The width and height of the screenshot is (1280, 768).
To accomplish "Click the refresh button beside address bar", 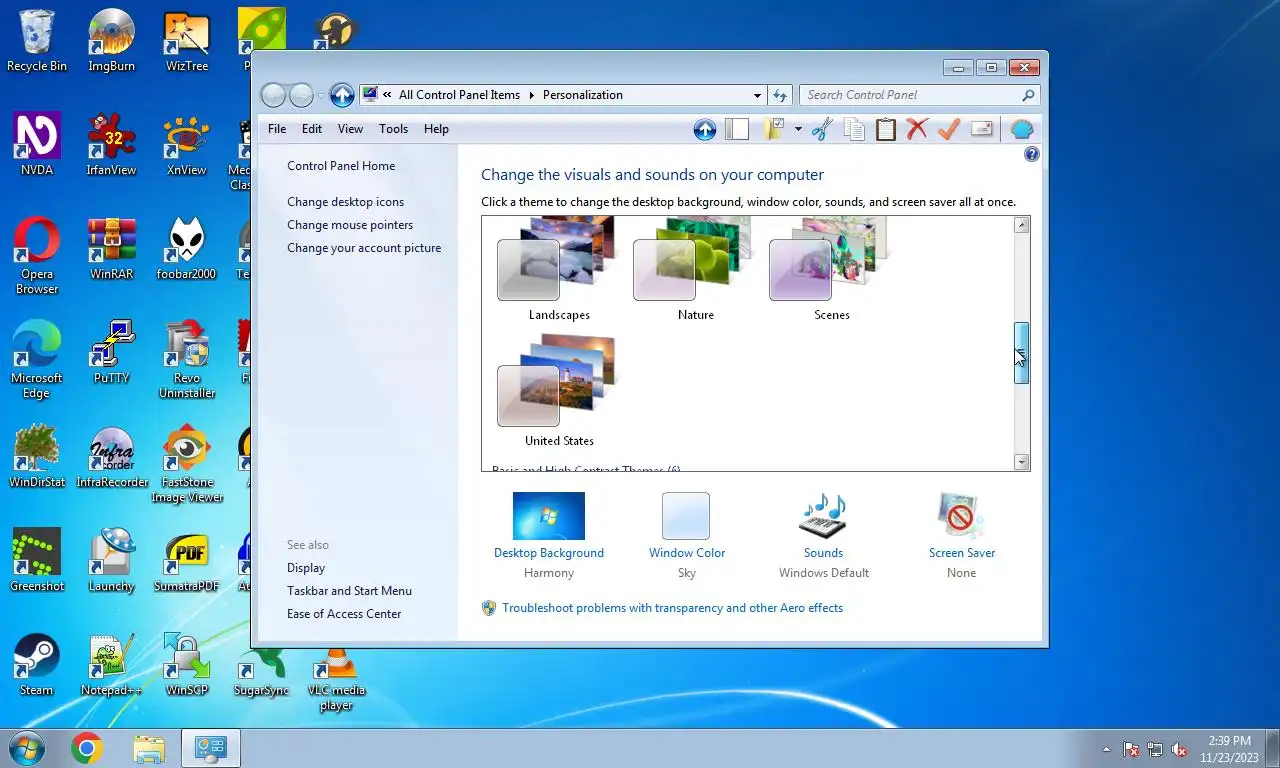I will pyautogui.click(x=781, y=95).
